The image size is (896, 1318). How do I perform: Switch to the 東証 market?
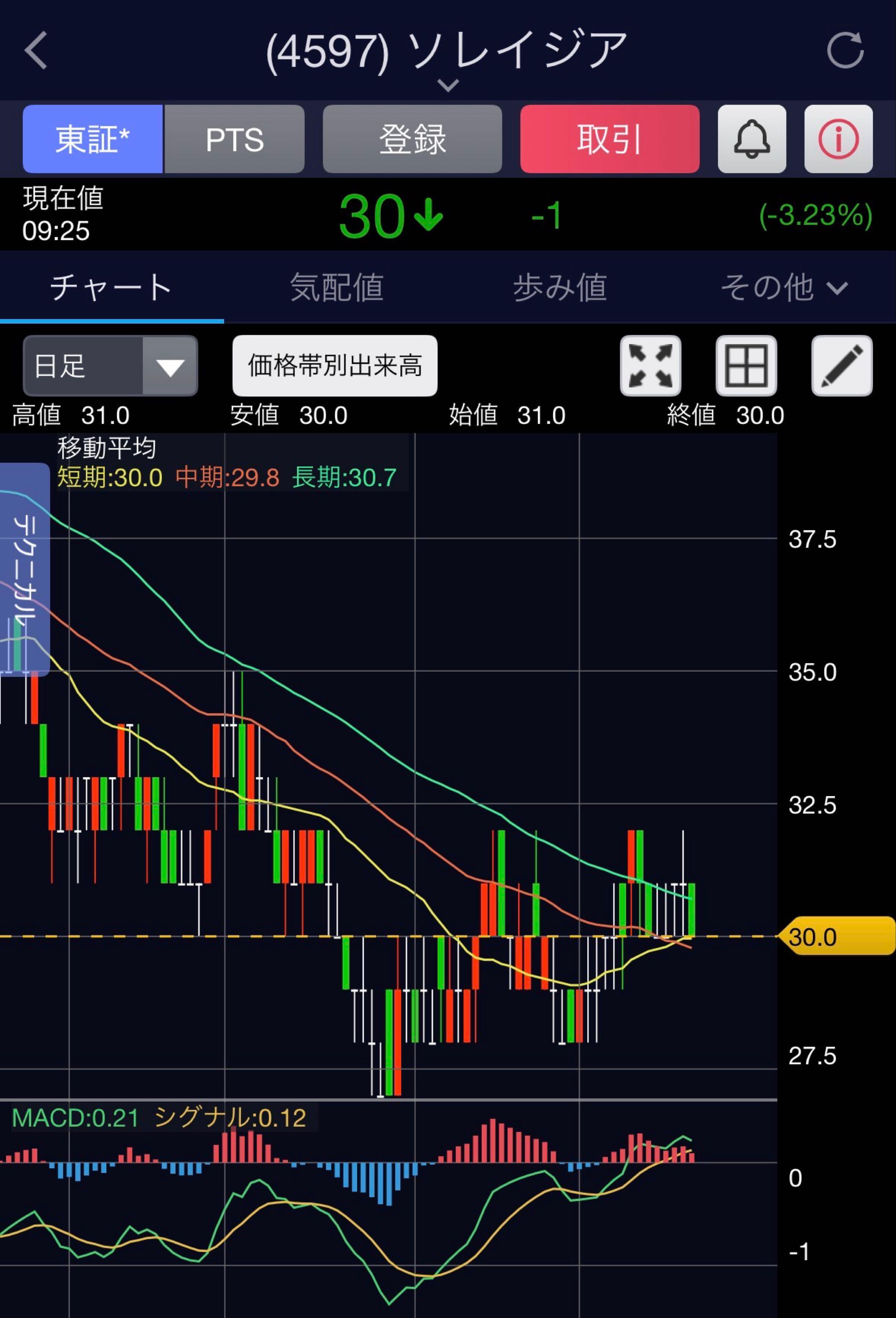click(x=92, y=139)
